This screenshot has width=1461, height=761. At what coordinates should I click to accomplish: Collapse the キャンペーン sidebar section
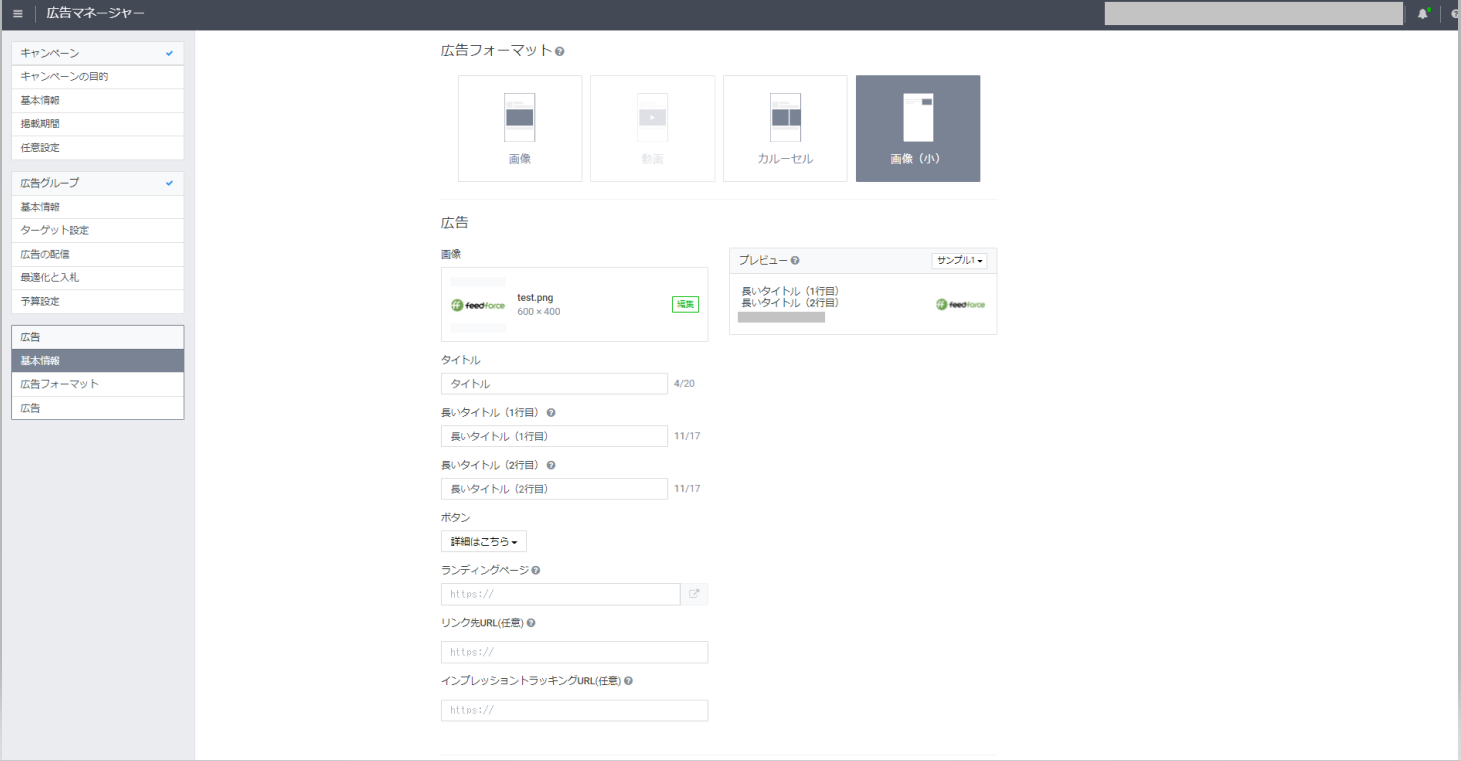coord(97,53)
